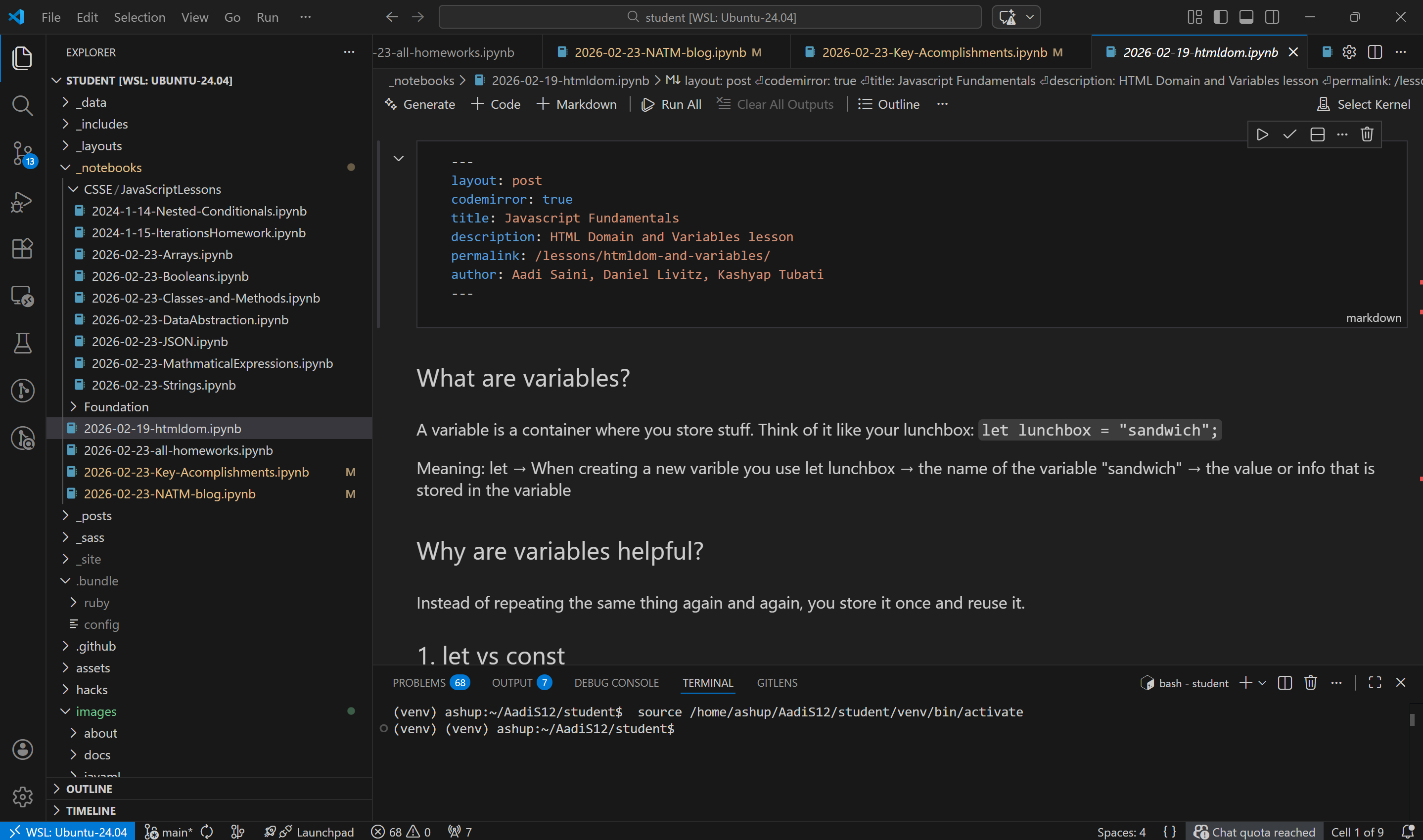Open the Run menu
Screen dimensions: 1423x840
tap(267, 17)
